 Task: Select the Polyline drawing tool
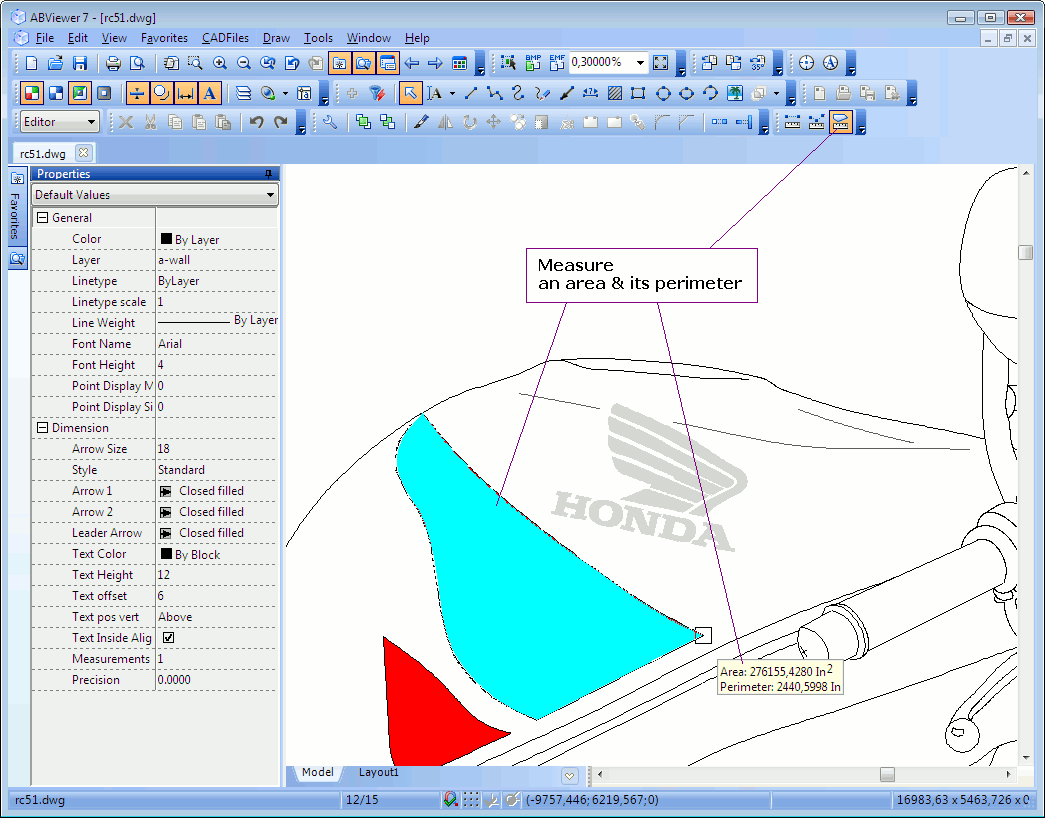pyautogui.click(x=494, y=93)
